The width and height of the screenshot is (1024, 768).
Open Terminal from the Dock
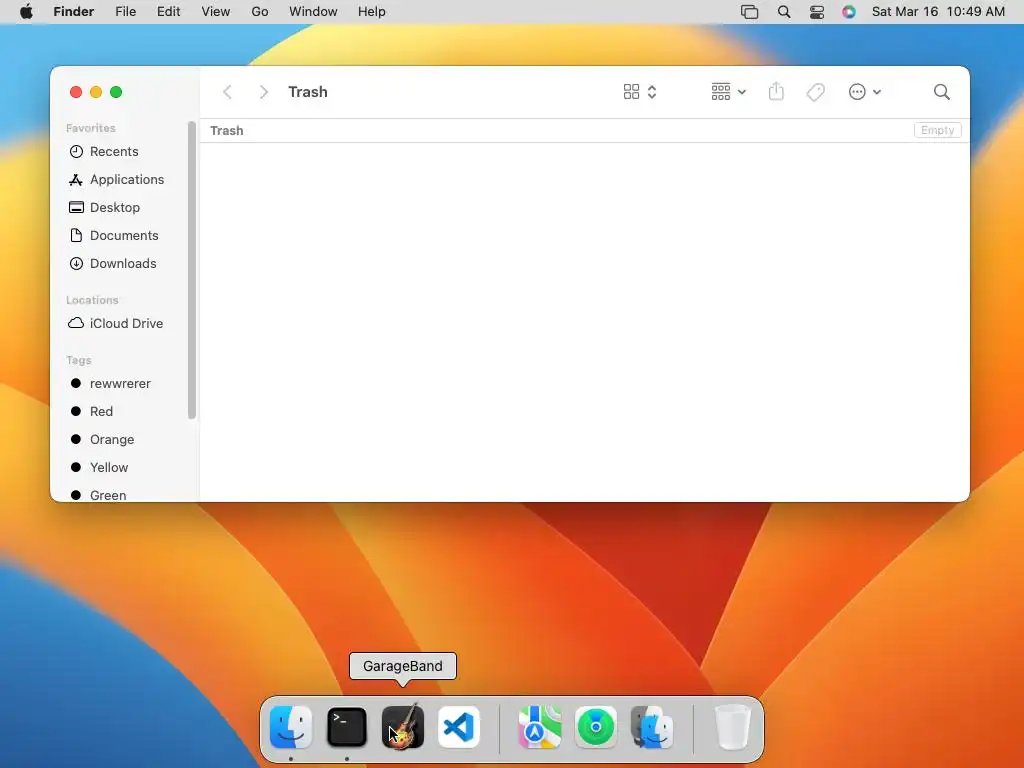click(x=347, y=727)
